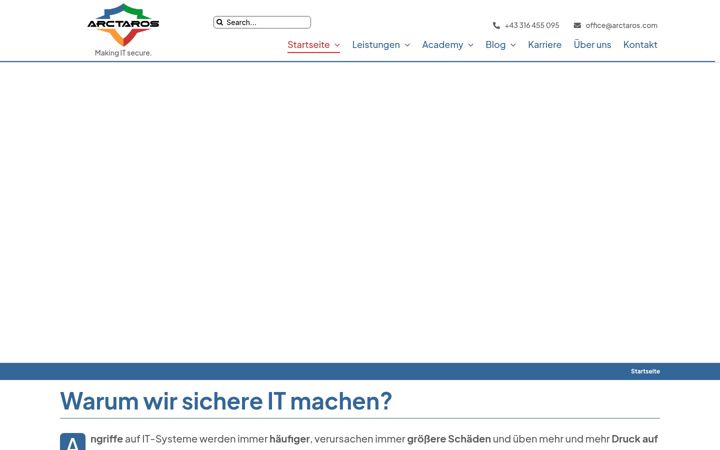Screen dimensions: 720x450
Task: Click the bold text 'größere Schäden'
Action: [x=449, y=439]
